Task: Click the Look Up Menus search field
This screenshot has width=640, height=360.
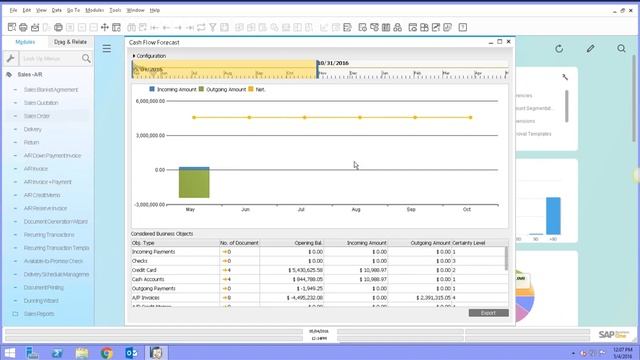Action: pyautogui.click(x=49, y=58)
